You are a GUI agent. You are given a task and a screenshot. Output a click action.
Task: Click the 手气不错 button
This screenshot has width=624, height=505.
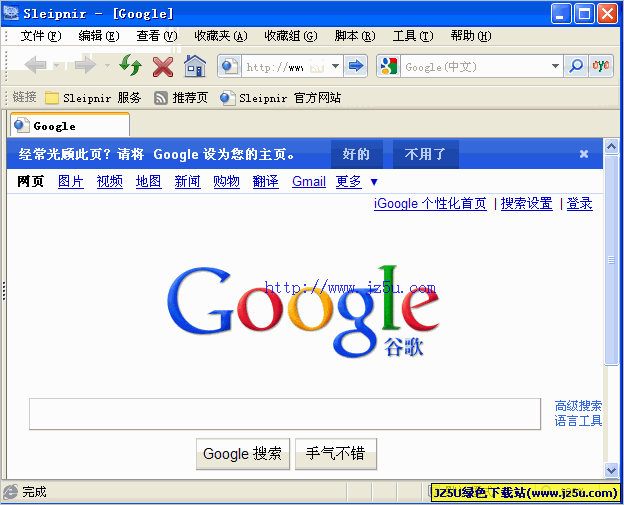[x=335, y=454]
